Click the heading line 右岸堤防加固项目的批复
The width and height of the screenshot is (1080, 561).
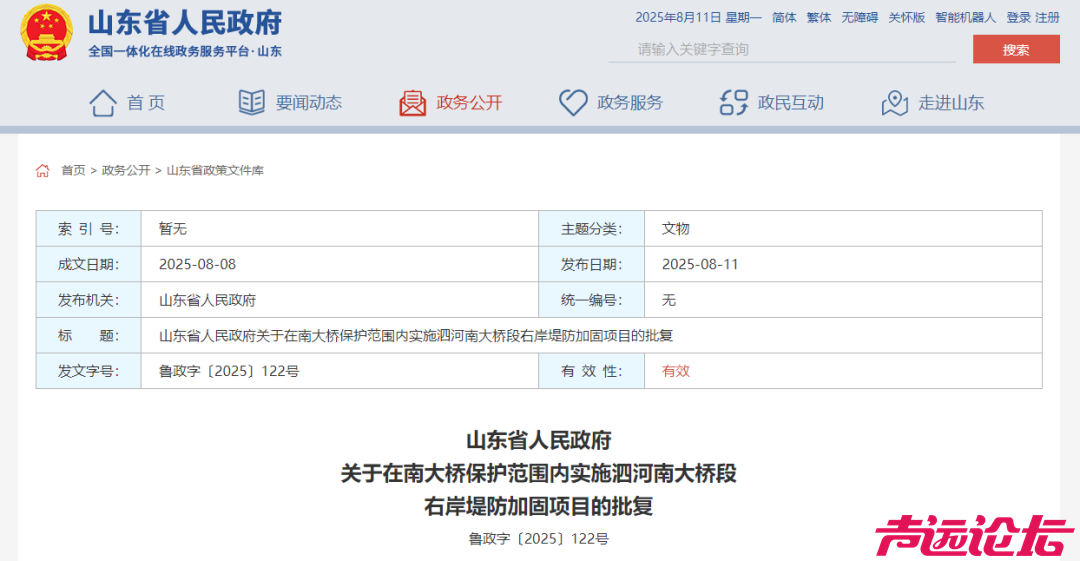point(539,507)
